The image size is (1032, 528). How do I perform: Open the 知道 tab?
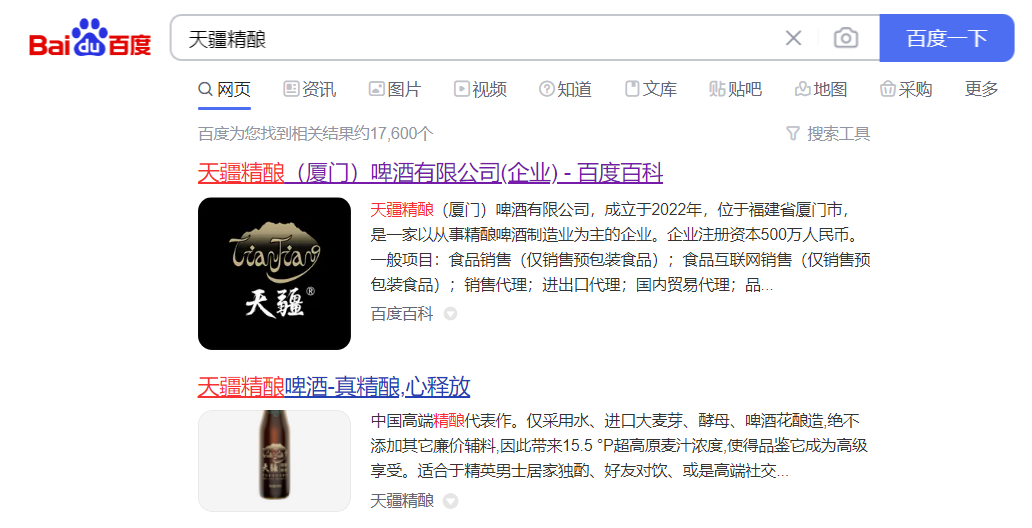point(565,89)
